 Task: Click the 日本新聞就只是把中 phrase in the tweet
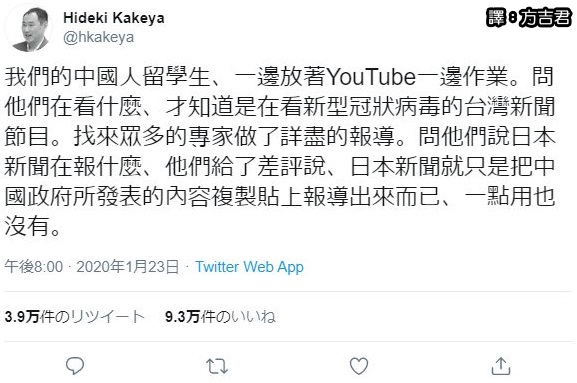tap(453, 167)
